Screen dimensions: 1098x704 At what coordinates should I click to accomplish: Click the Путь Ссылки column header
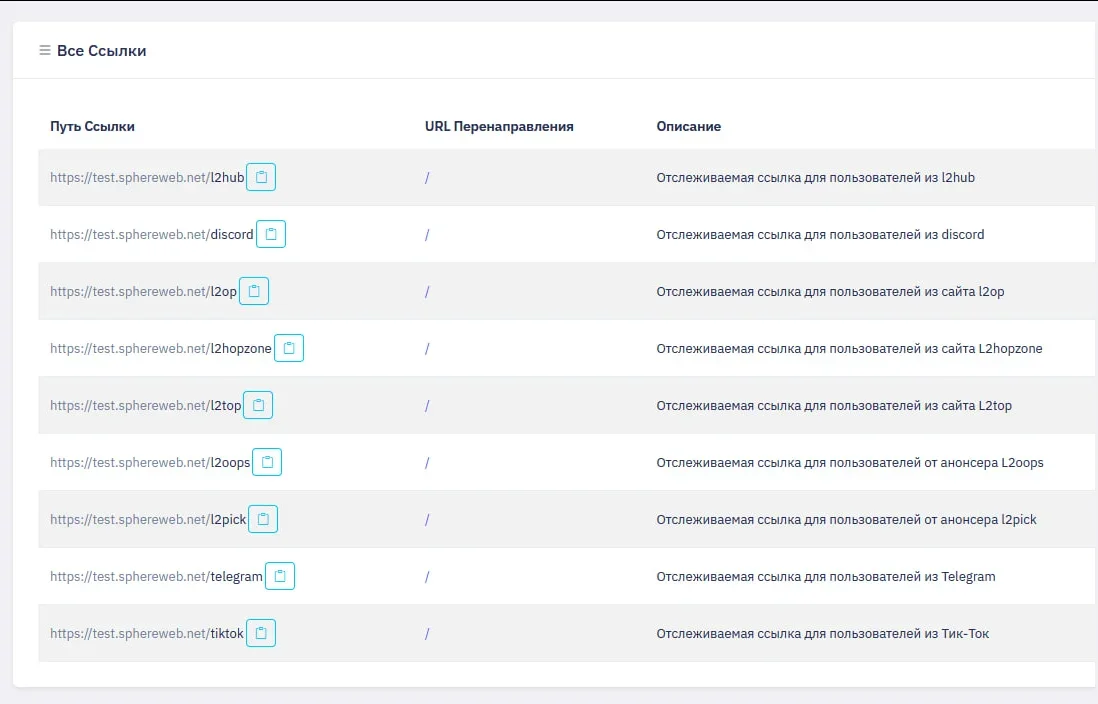pos(92,127)
